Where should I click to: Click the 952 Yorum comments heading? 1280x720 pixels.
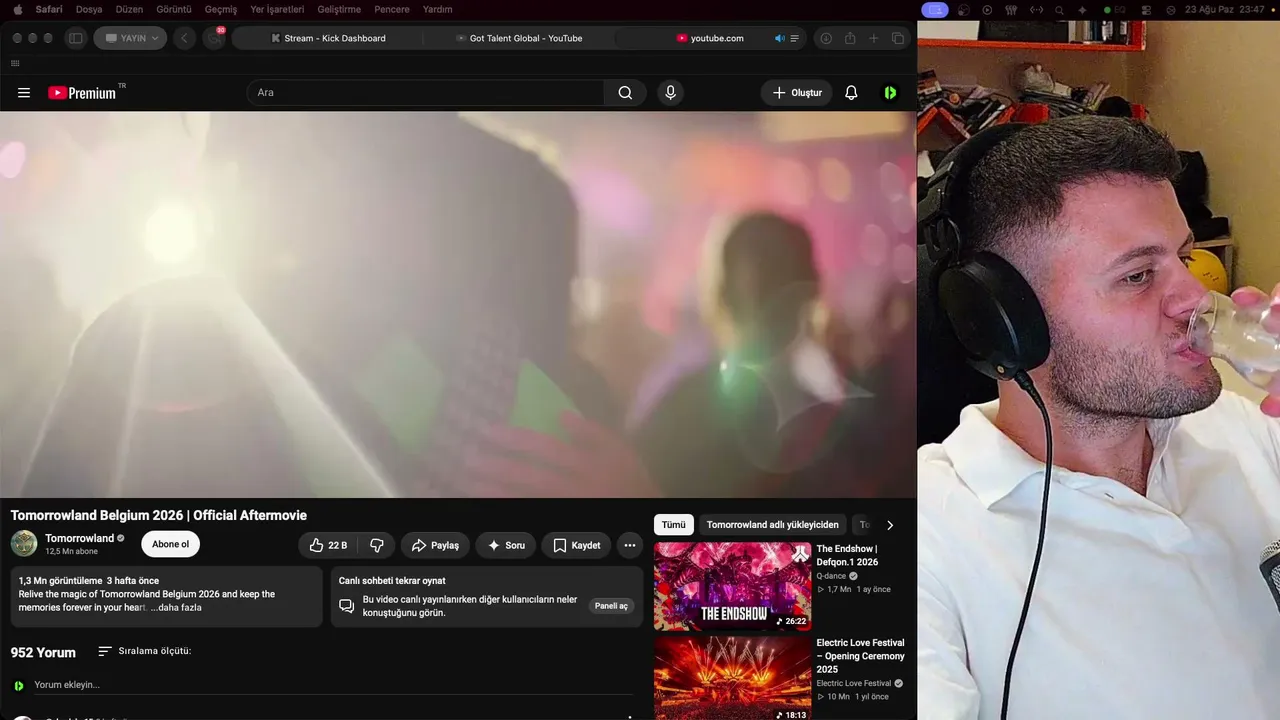pyautogui.click(x=43, y=652)
